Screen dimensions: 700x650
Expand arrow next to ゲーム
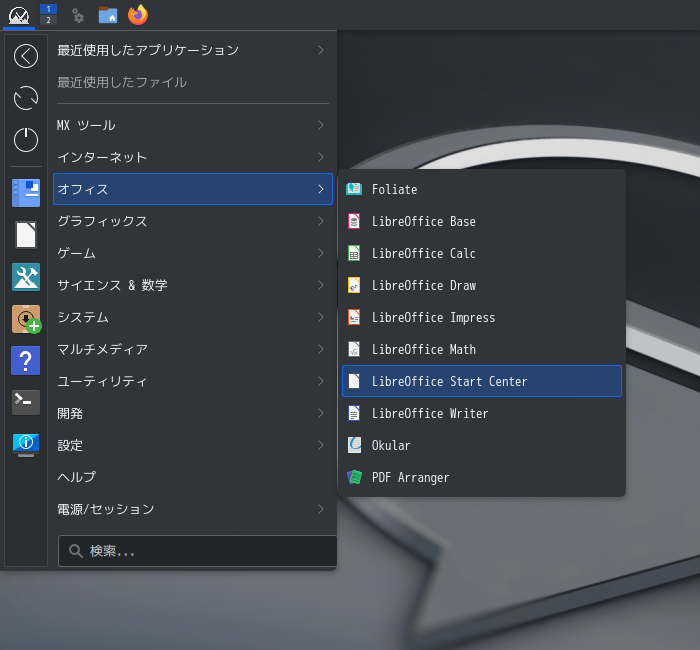click(x=321, y=253)
